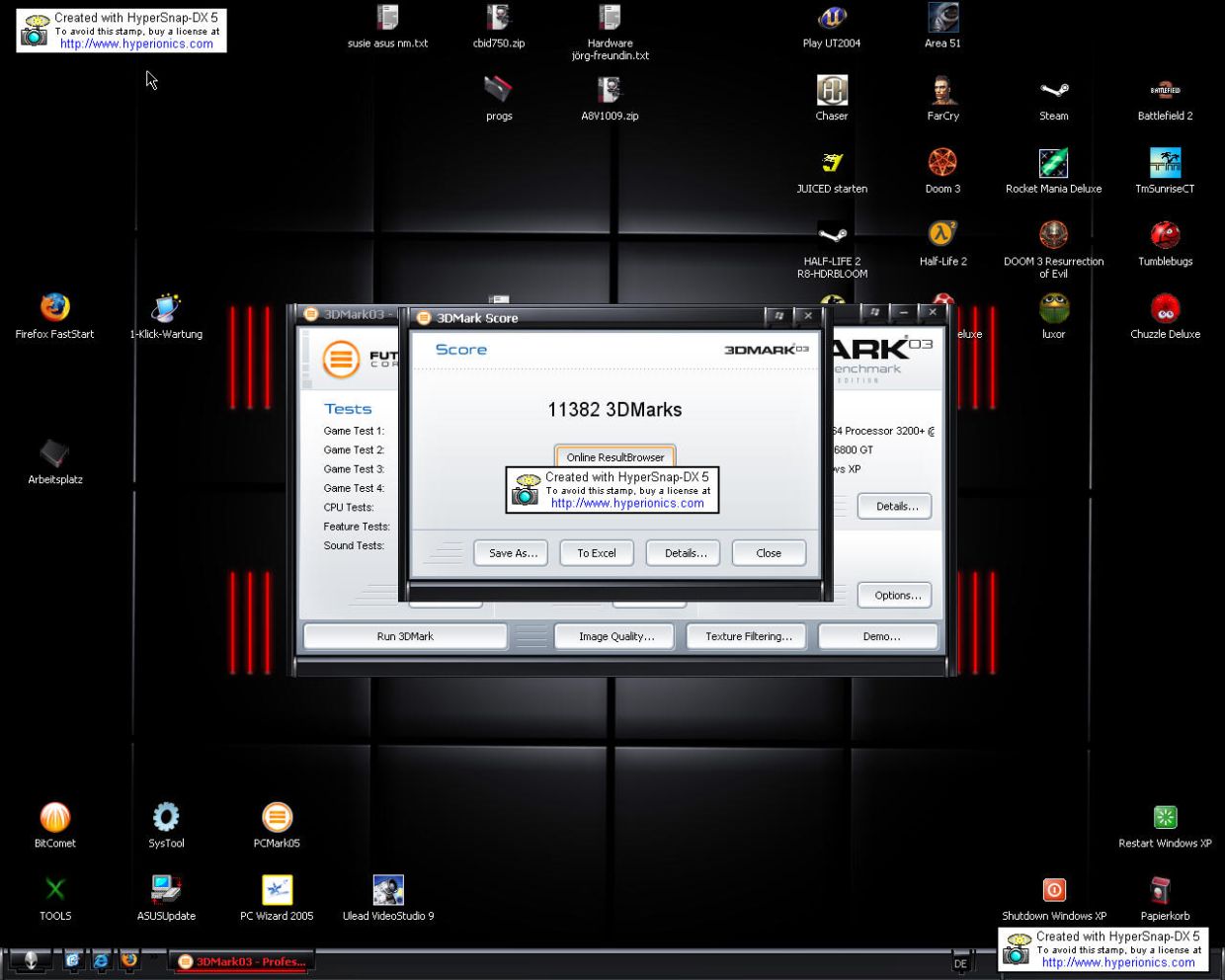Open Options... in 3DMark03 window
Screen dimensions: 1225x980
(895, 595)
